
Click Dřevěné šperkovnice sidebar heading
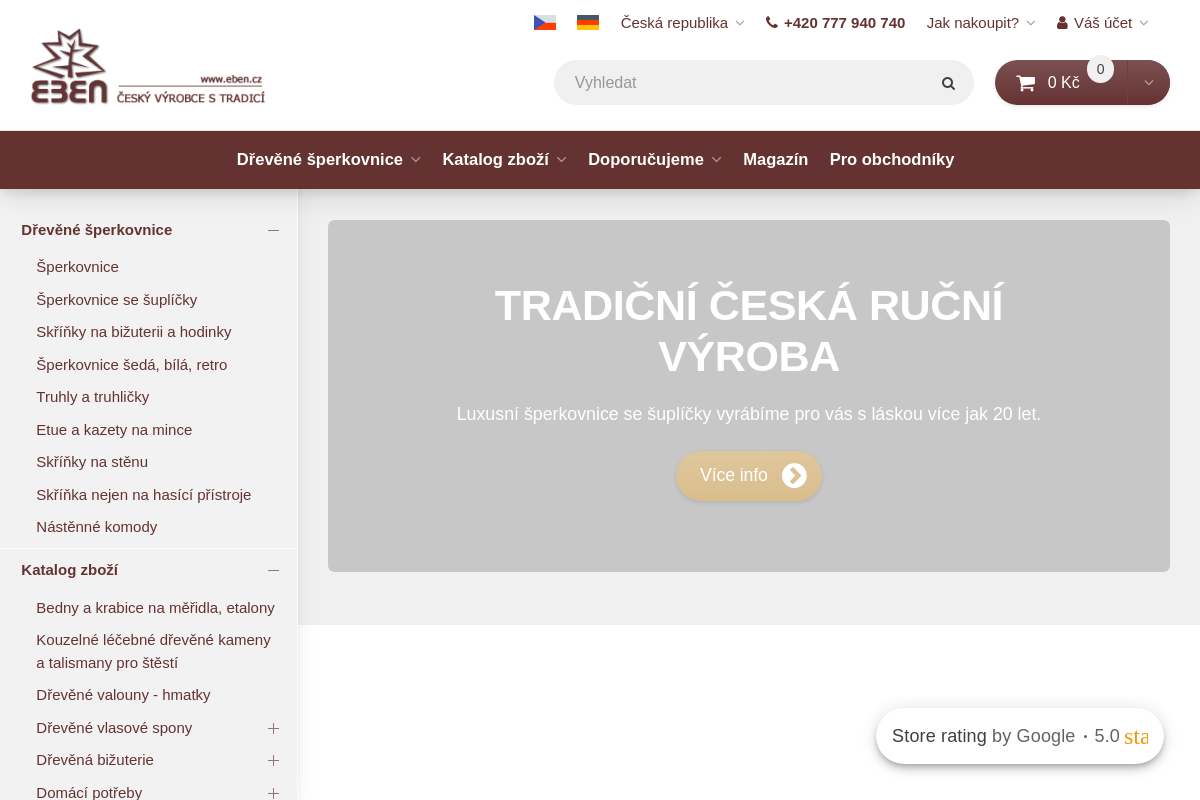tap(96, 230)
